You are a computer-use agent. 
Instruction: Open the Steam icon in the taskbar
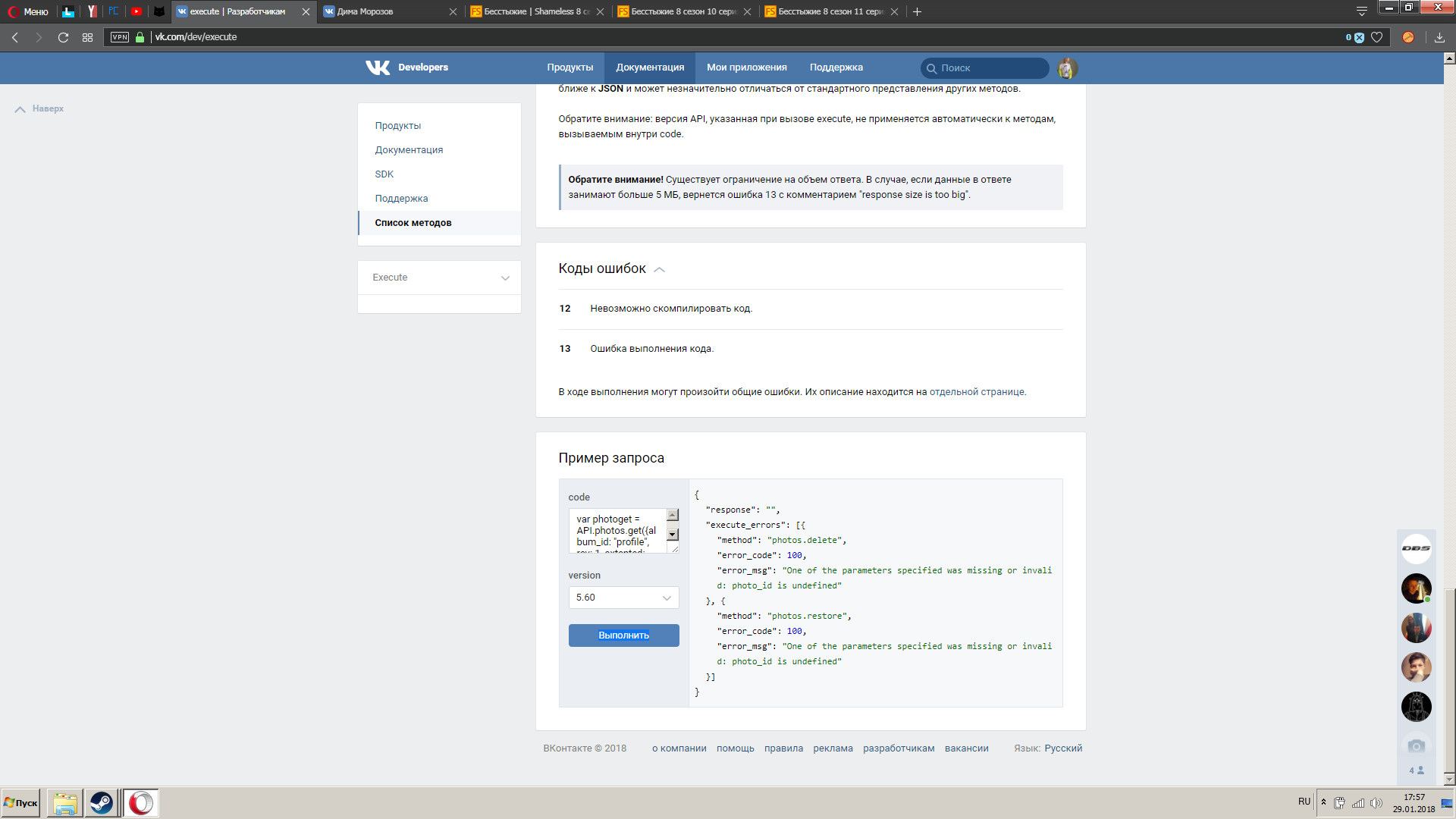coord(101,803)
